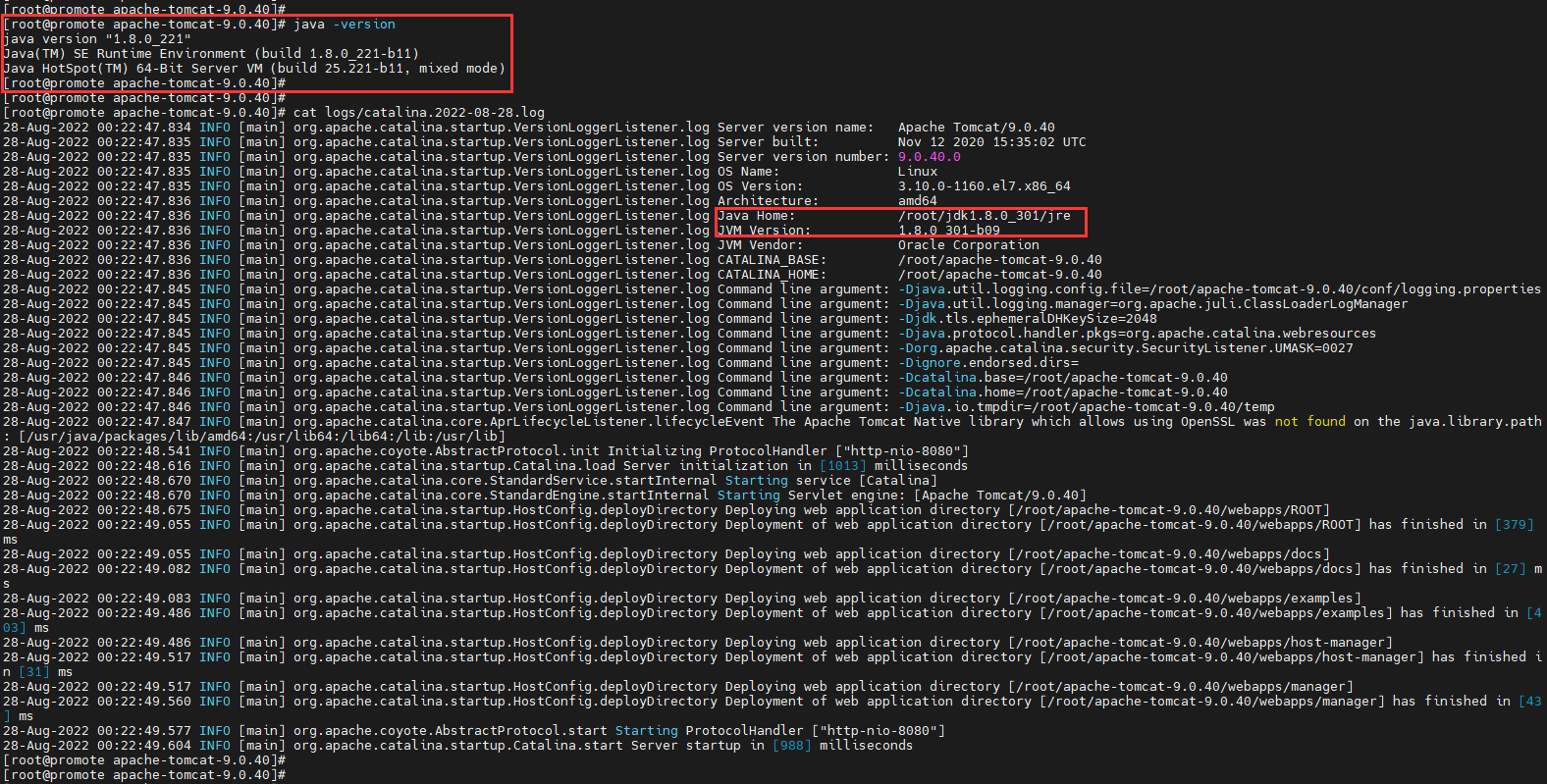Image resolution: width=1547 pixels, height=784 pixels.
Task: Click the Java(TM) SE Runtime Environment line
Action: click(x=211, y=54)
